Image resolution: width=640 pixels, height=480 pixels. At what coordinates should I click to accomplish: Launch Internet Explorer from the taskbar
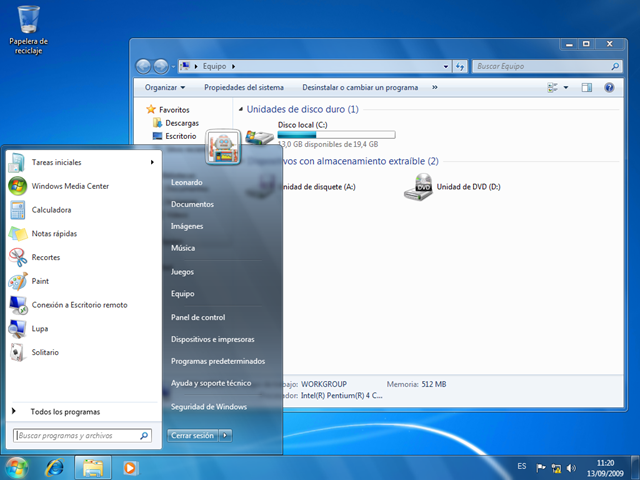55,468
